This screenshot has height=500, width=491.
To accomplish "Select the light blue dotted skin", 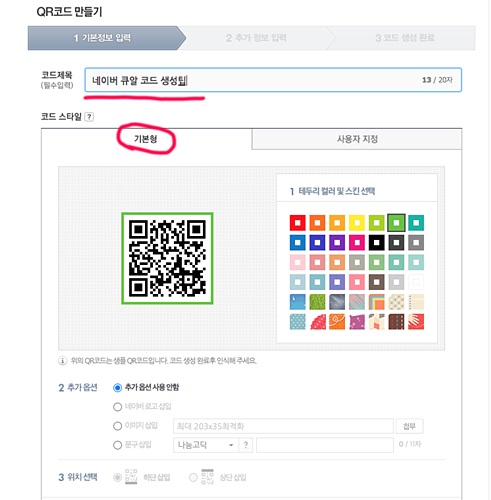I will coord(297,322).
